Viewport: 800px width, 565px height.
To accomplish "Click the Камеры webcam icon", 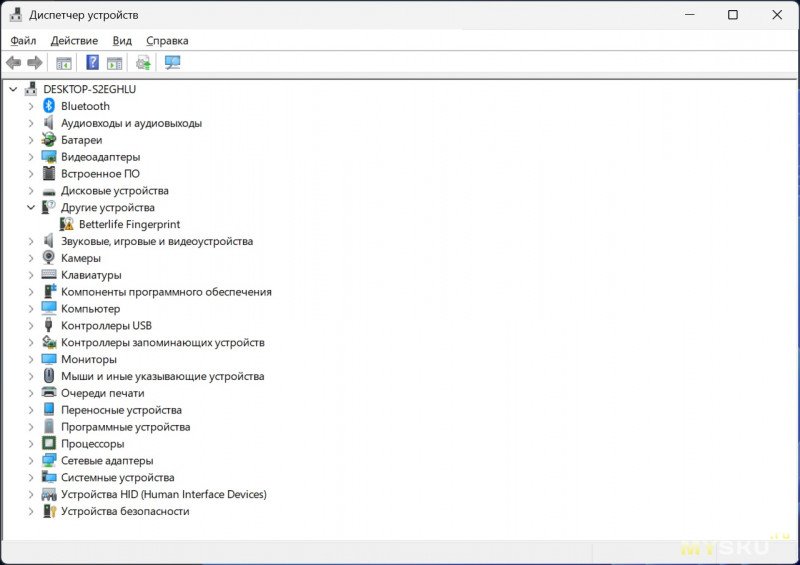I will [x=48, y=257].
